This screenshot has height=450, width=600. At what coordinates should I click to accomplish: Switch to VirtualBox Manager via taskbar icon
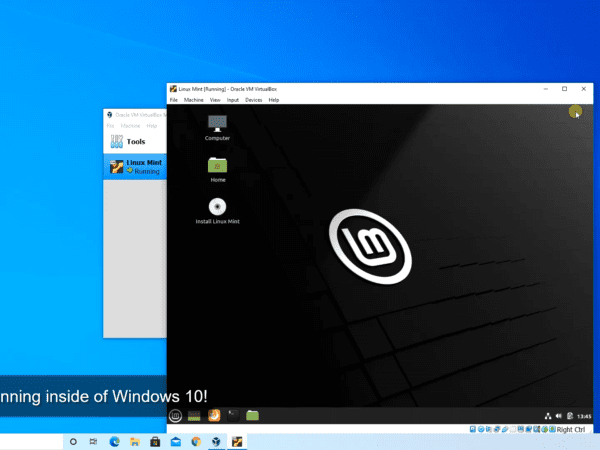coord(216,442)
